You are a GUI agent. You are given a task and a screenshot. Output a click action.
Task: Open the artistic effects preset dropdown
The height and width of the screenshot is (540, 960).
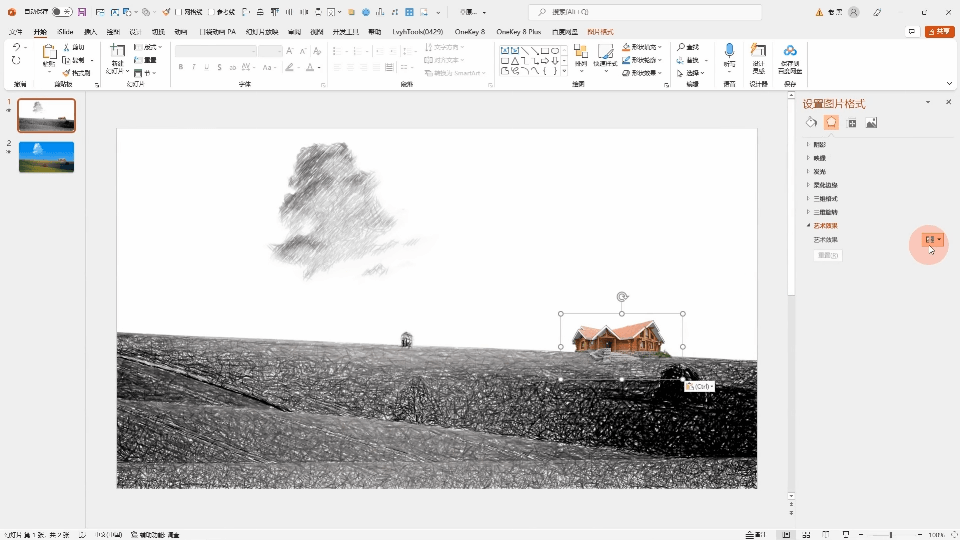click(932, 240)
